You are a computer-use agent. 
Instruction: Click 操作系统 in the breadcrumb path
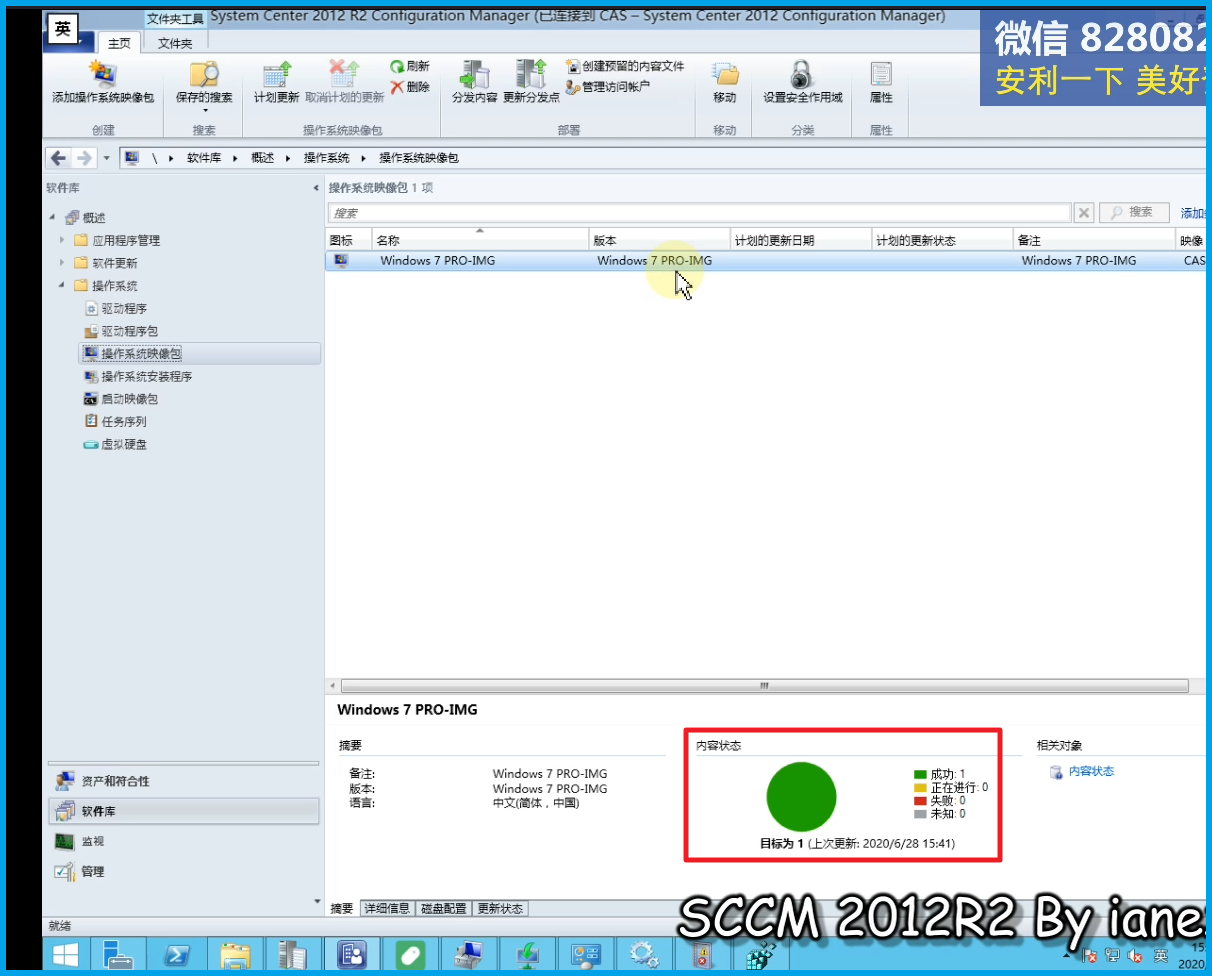pos(327,158)
